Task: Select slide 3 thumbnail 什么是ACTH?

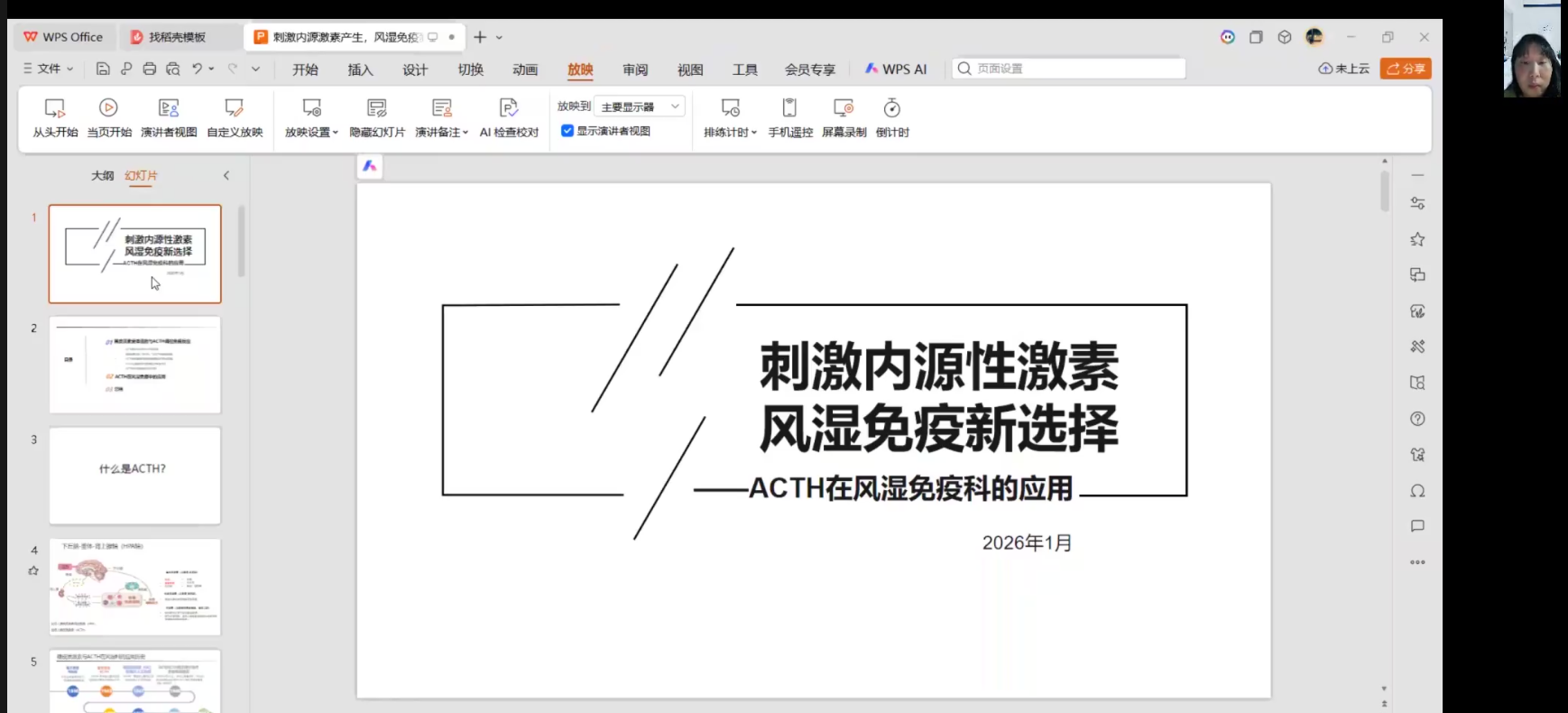Action: (x=134, y=476)
